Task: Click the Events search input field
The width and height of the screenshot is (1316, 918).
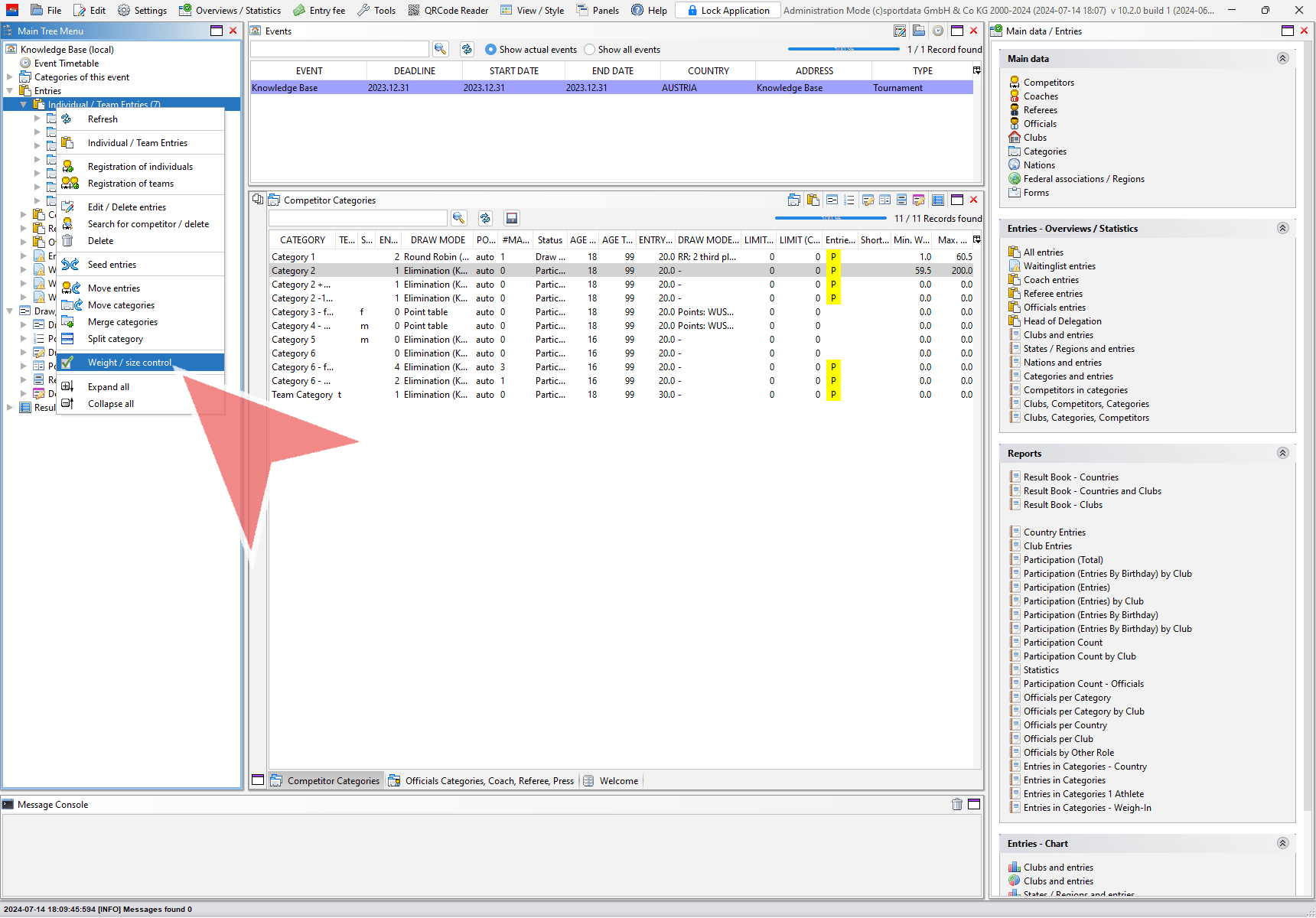Action: click(339, 49)
